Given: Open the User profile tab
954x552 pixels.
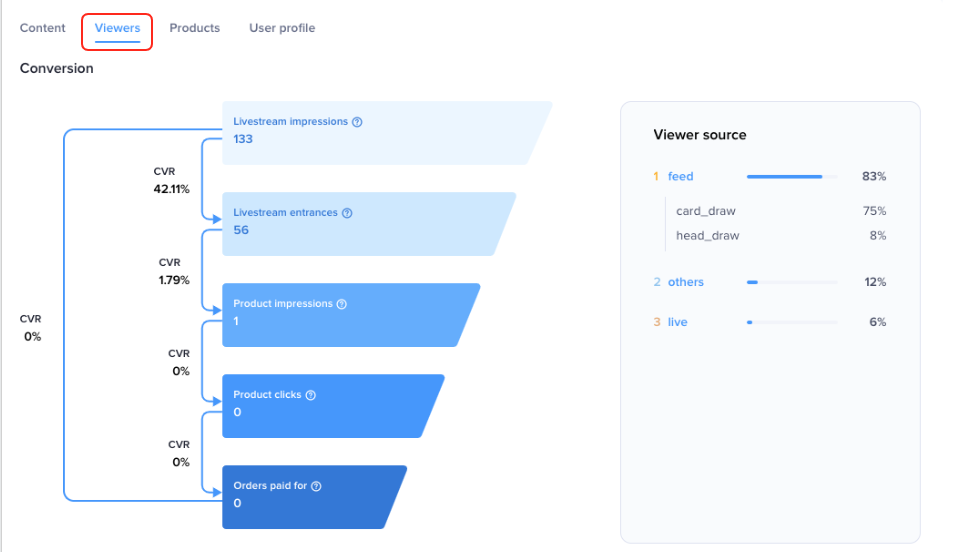Looking at the screenshot, I should click(282, 28).
